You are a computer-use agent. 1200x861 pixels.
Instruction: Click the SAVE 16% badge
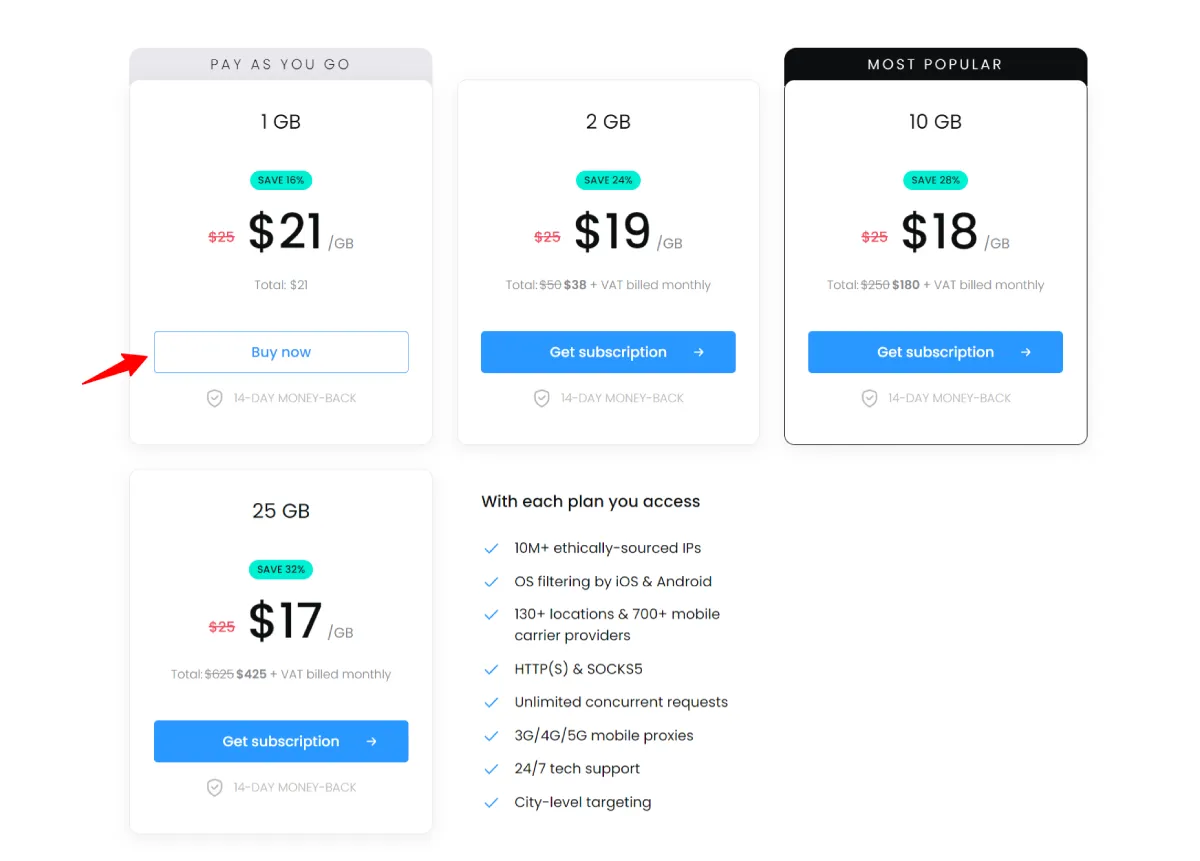point(281,180)
